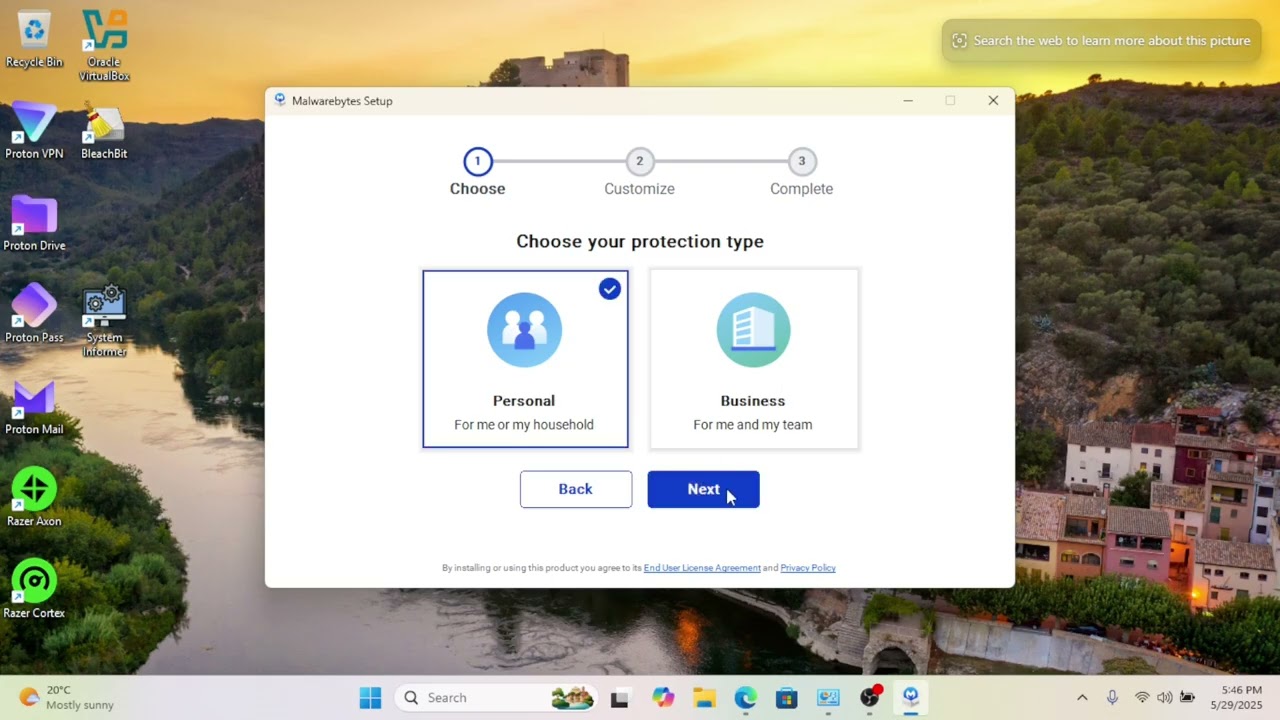
Task: Open the Windows Start menu
Action: (x=370, y=698)
